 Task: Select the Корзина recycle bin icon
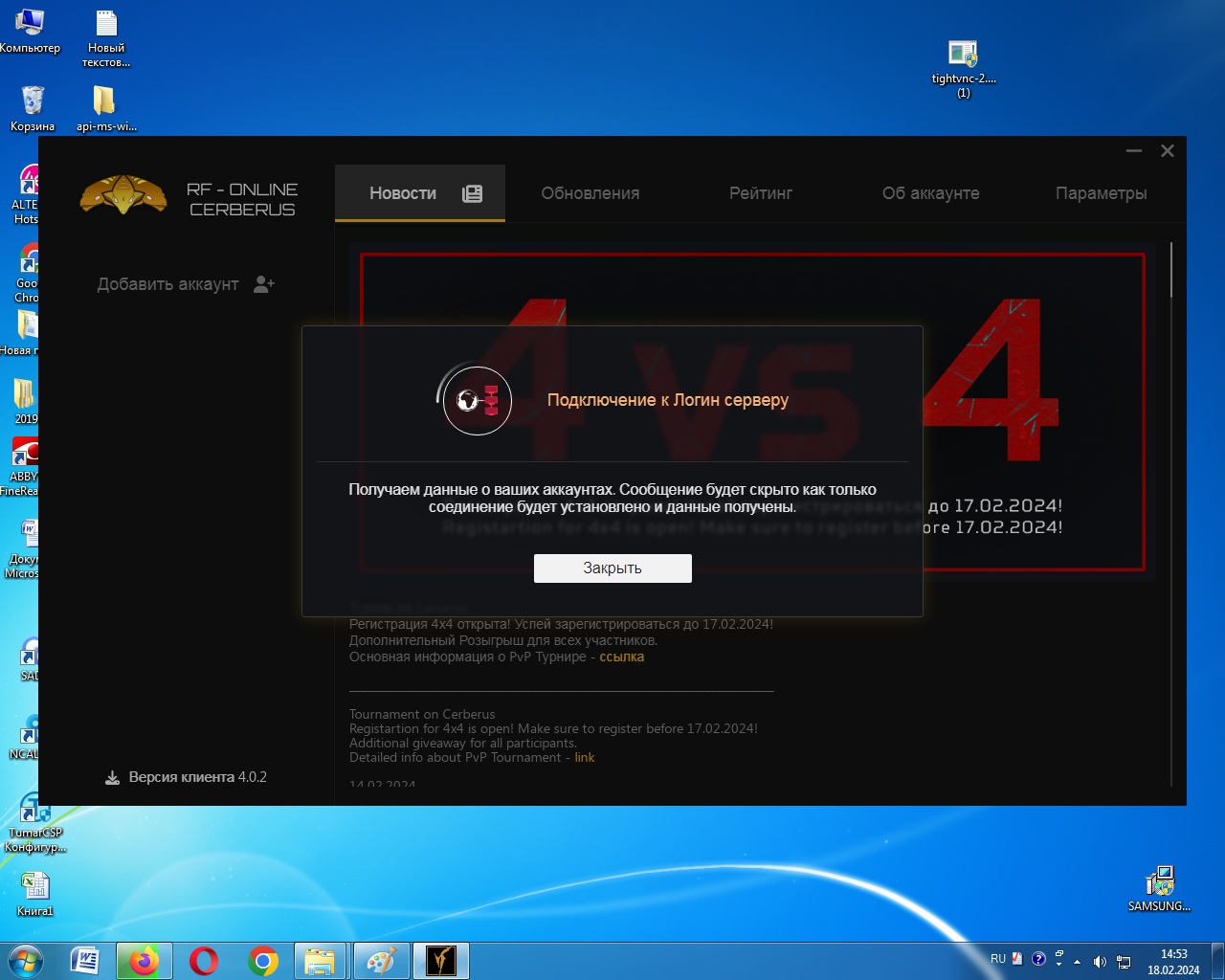tap(33, 108)
